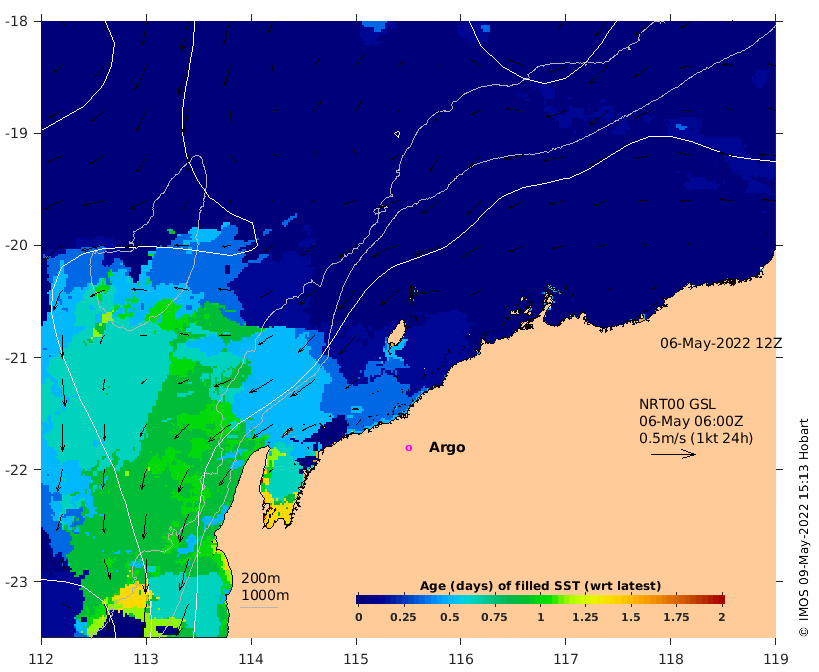Click the peach-colored offshore island near 115.4E
The width and height of the screenshot is (819, 672).
(x=398, y=333)
